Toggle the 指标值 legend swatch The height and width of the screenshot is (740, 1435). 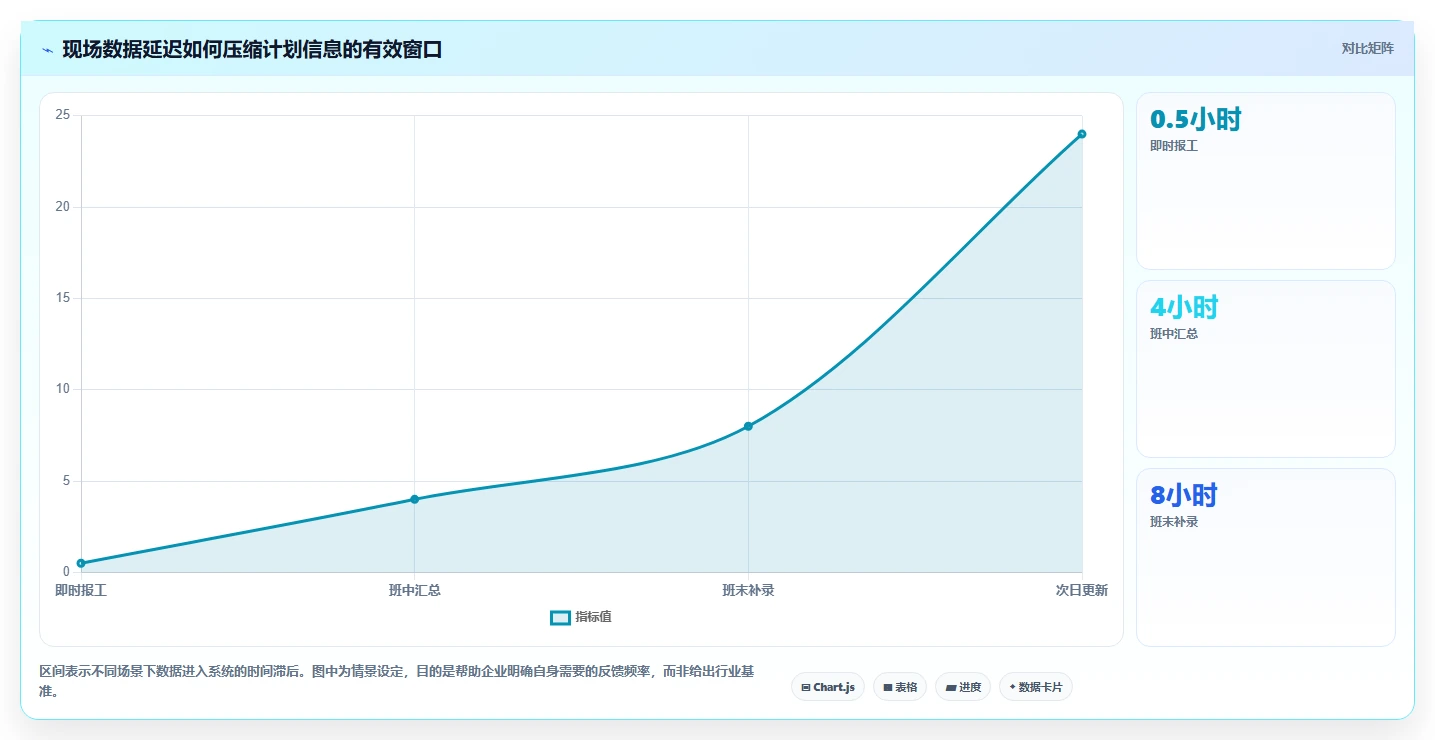[x=560, y=618]
